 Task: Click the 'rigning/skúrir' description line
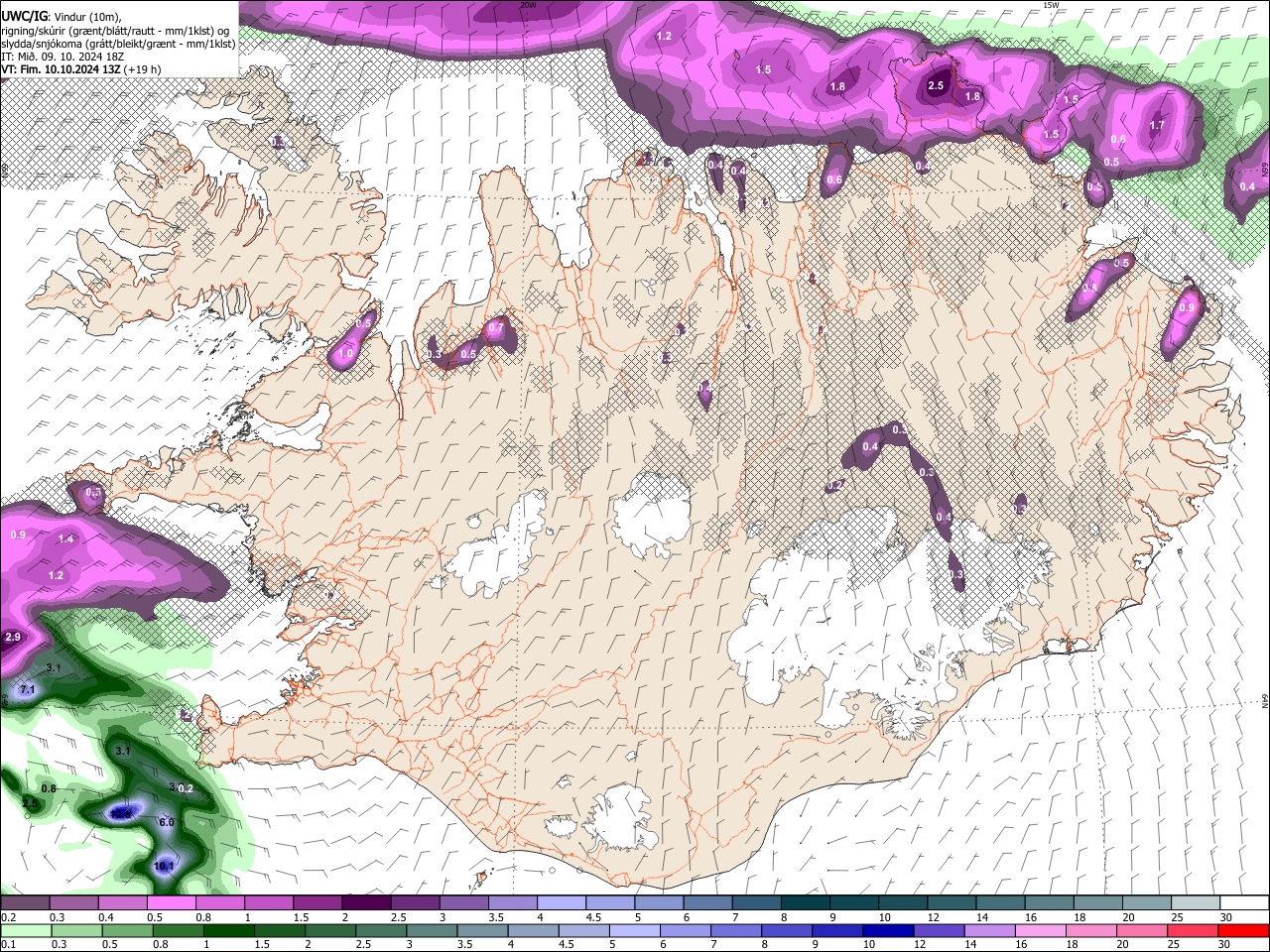coord(115,31)
